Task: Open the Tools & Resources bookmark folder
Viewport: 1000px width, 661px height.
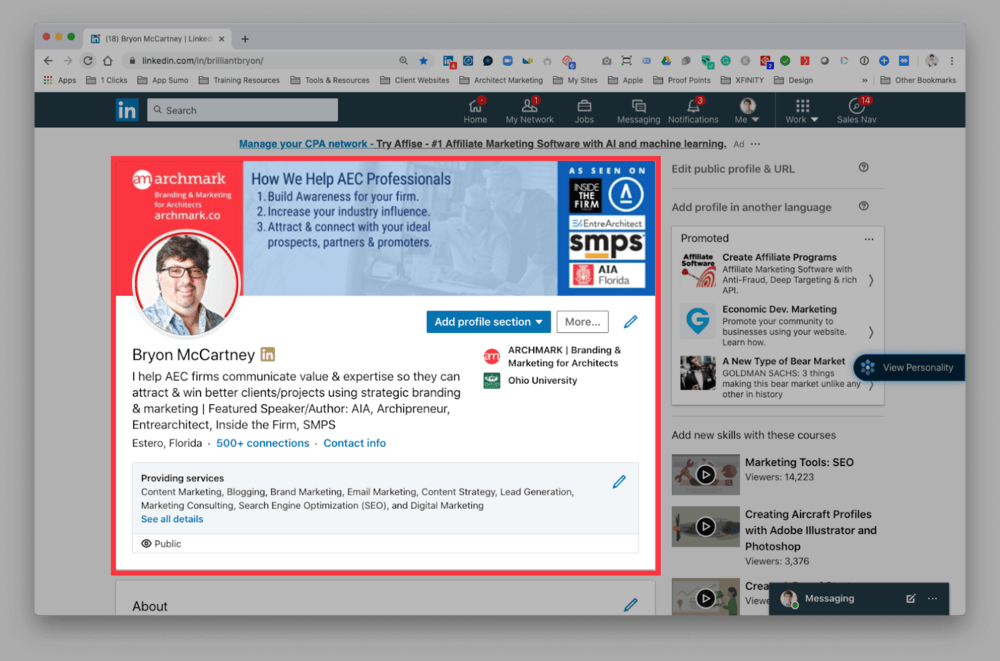Action: pos(330,80)
